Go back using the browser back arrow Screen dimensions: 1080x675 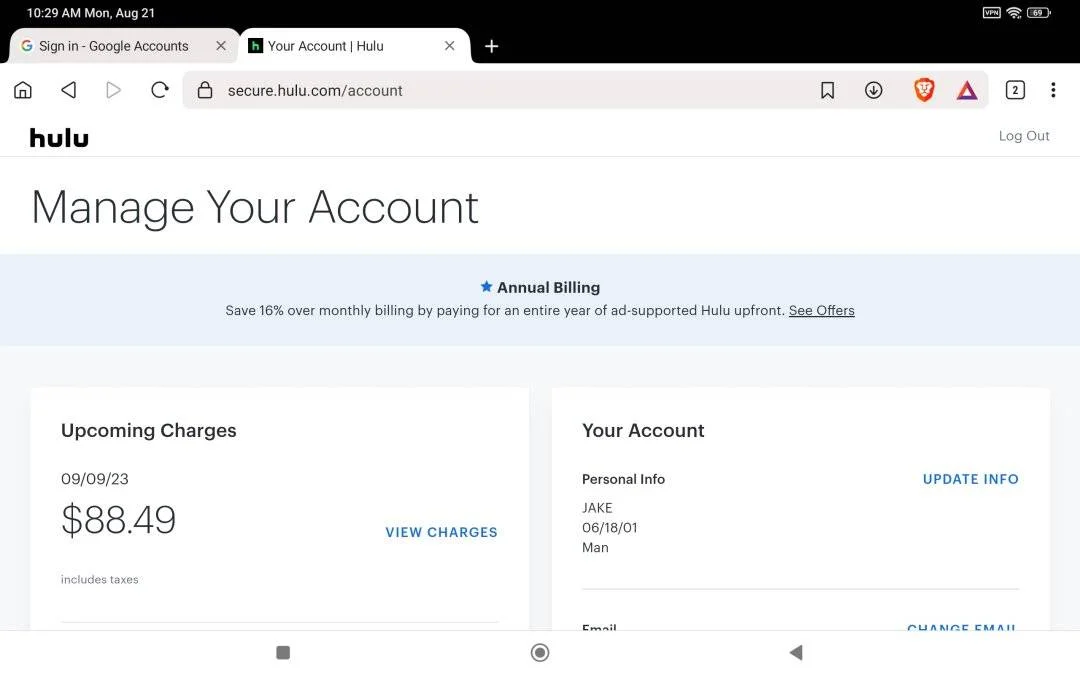point(68,90)
